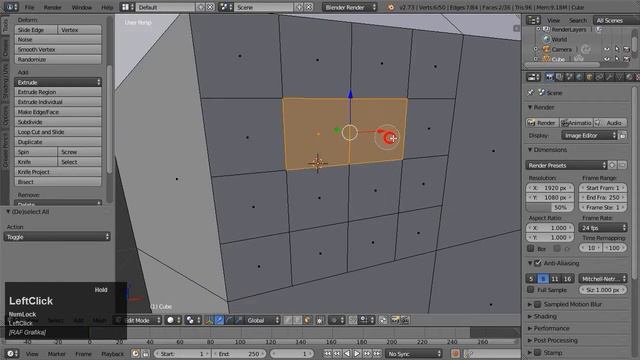Click the outliner editor type icon

(x=533, y=20)
